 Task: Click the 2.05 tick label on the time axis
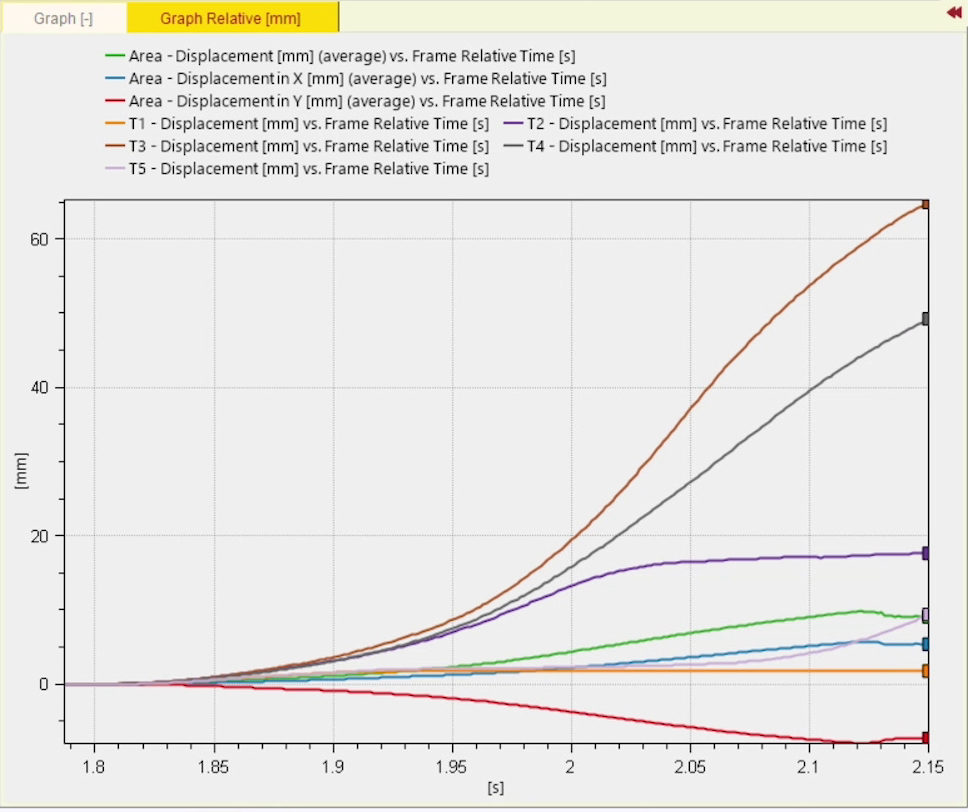tap(690, 767)
